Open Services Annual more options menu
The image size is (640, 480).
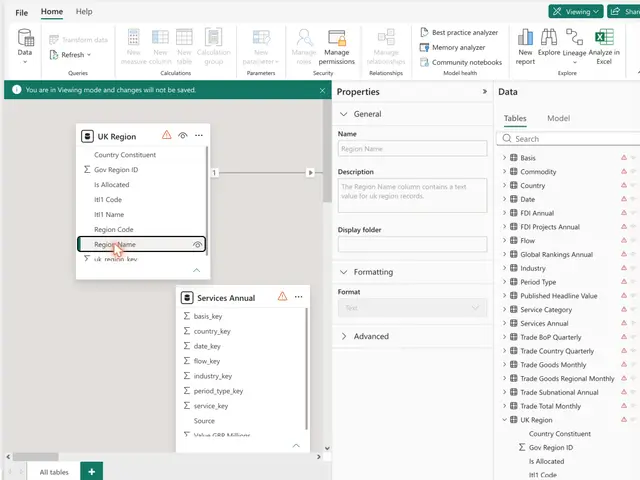point(299,297)
